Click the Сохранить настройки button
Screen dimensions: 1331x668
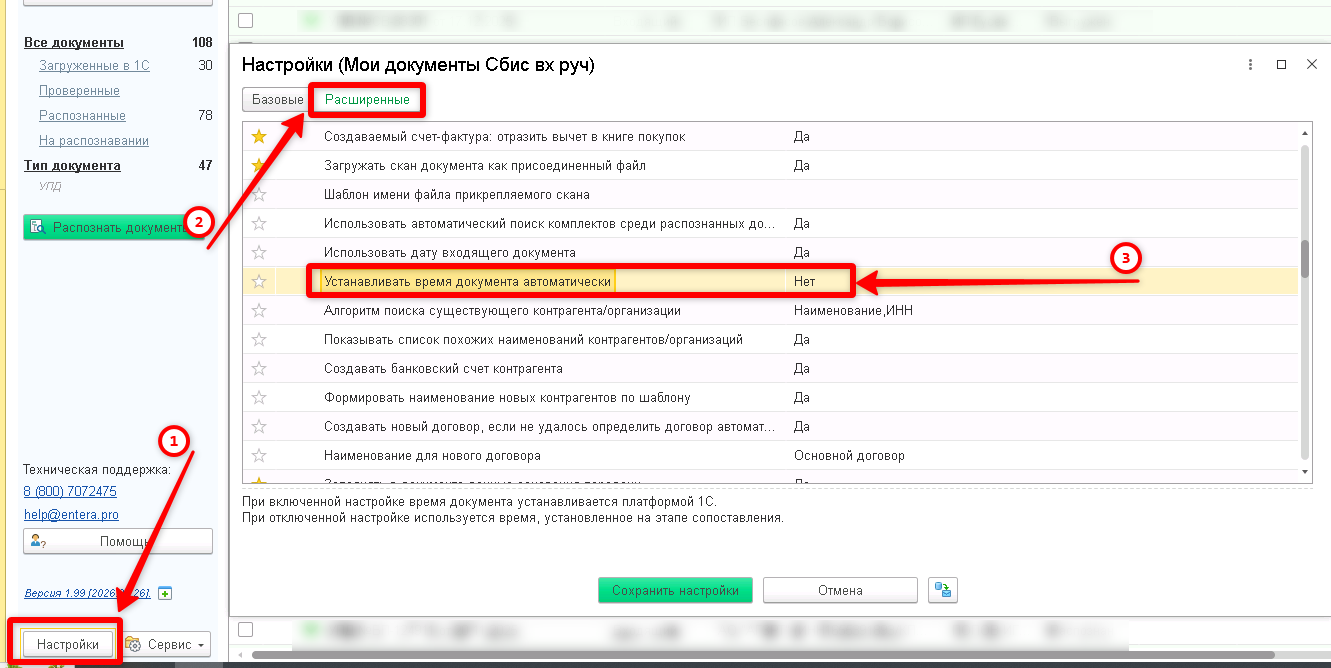coord(675,590)
